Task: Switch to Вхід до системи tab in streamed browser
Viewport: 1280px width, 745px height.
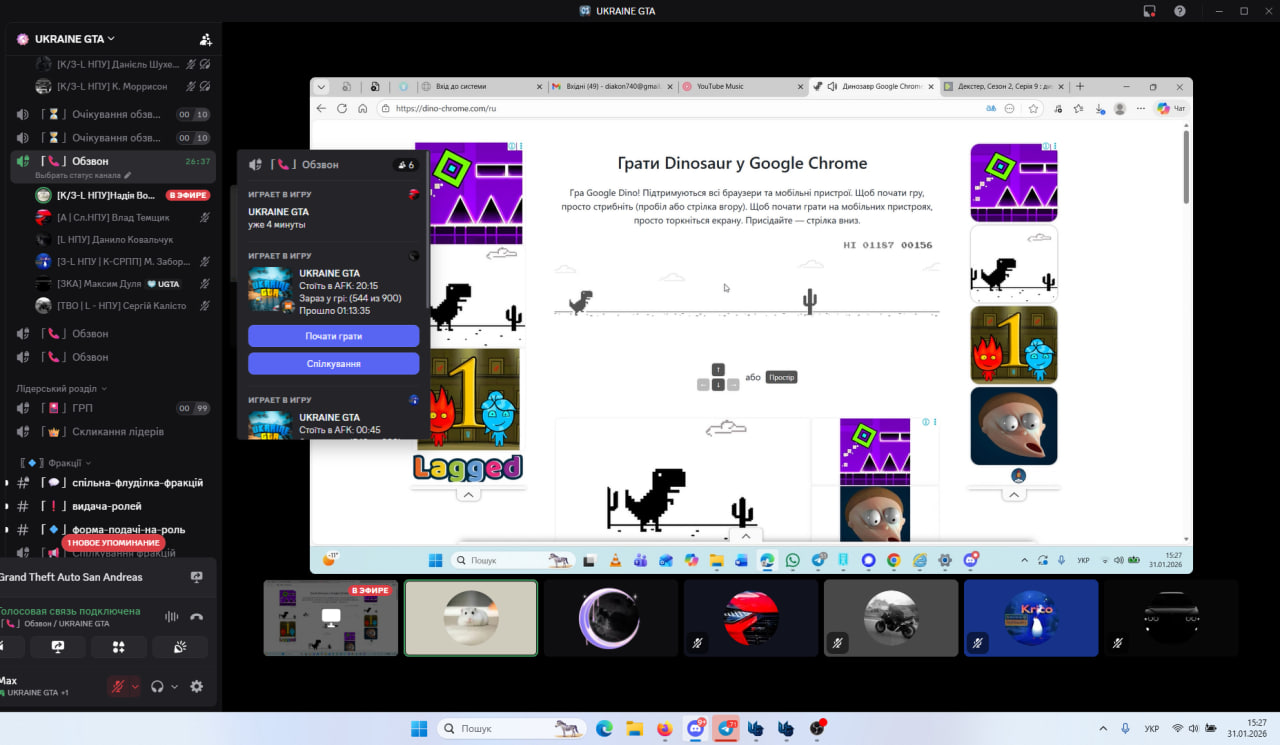Action: (x=483, y=86)
